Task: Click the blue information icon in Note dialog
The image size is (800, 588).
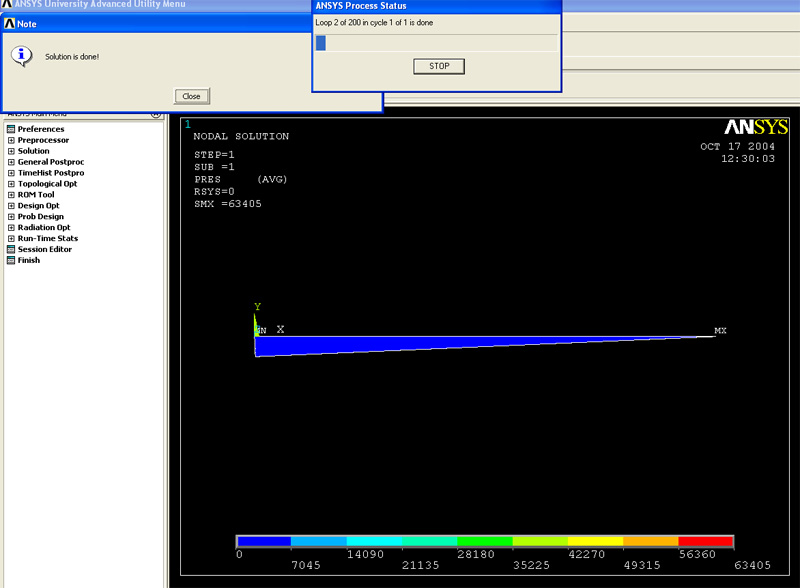Action: click(x=21, y=56)
